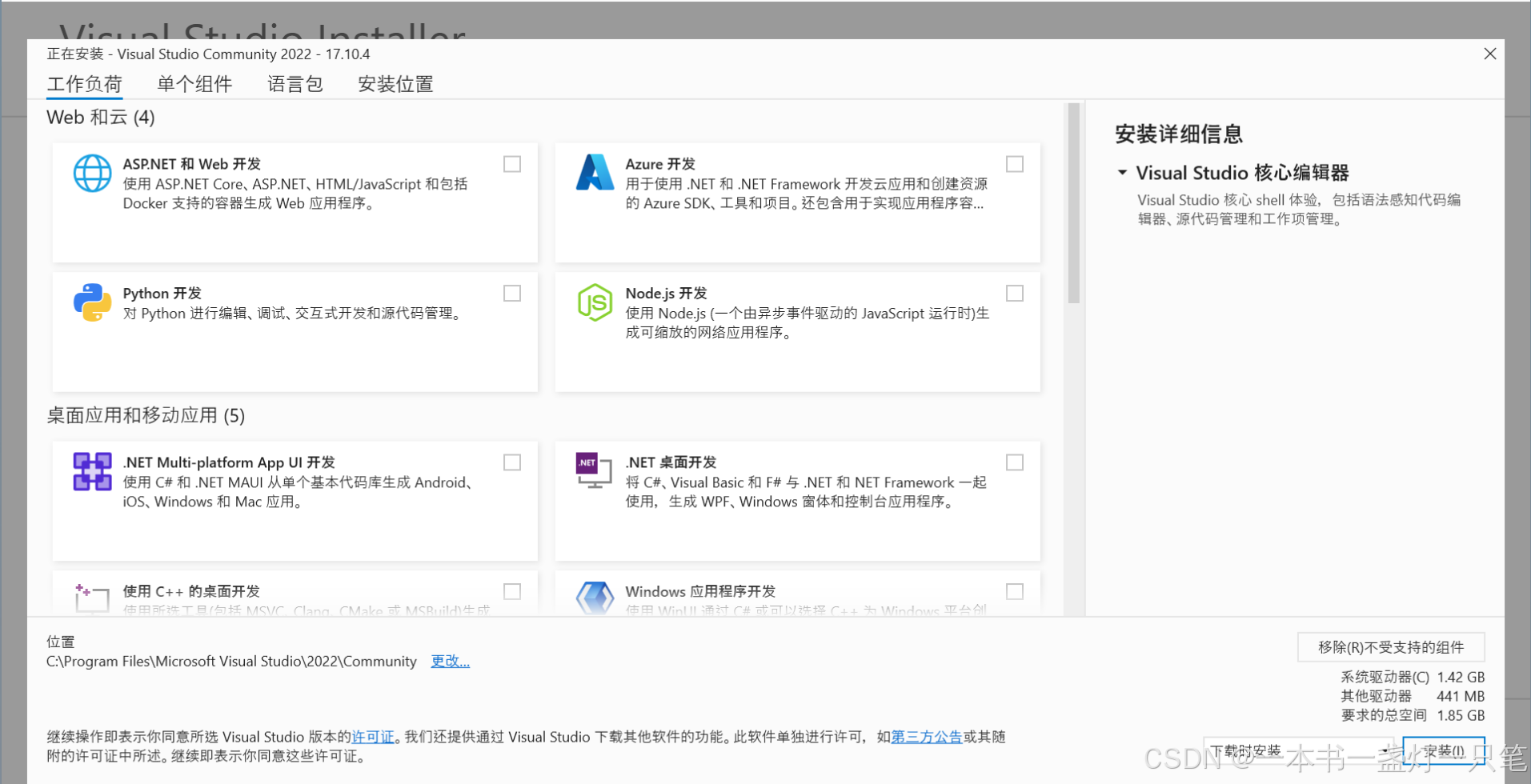Check the Azure 开发 workload box

1015,164
